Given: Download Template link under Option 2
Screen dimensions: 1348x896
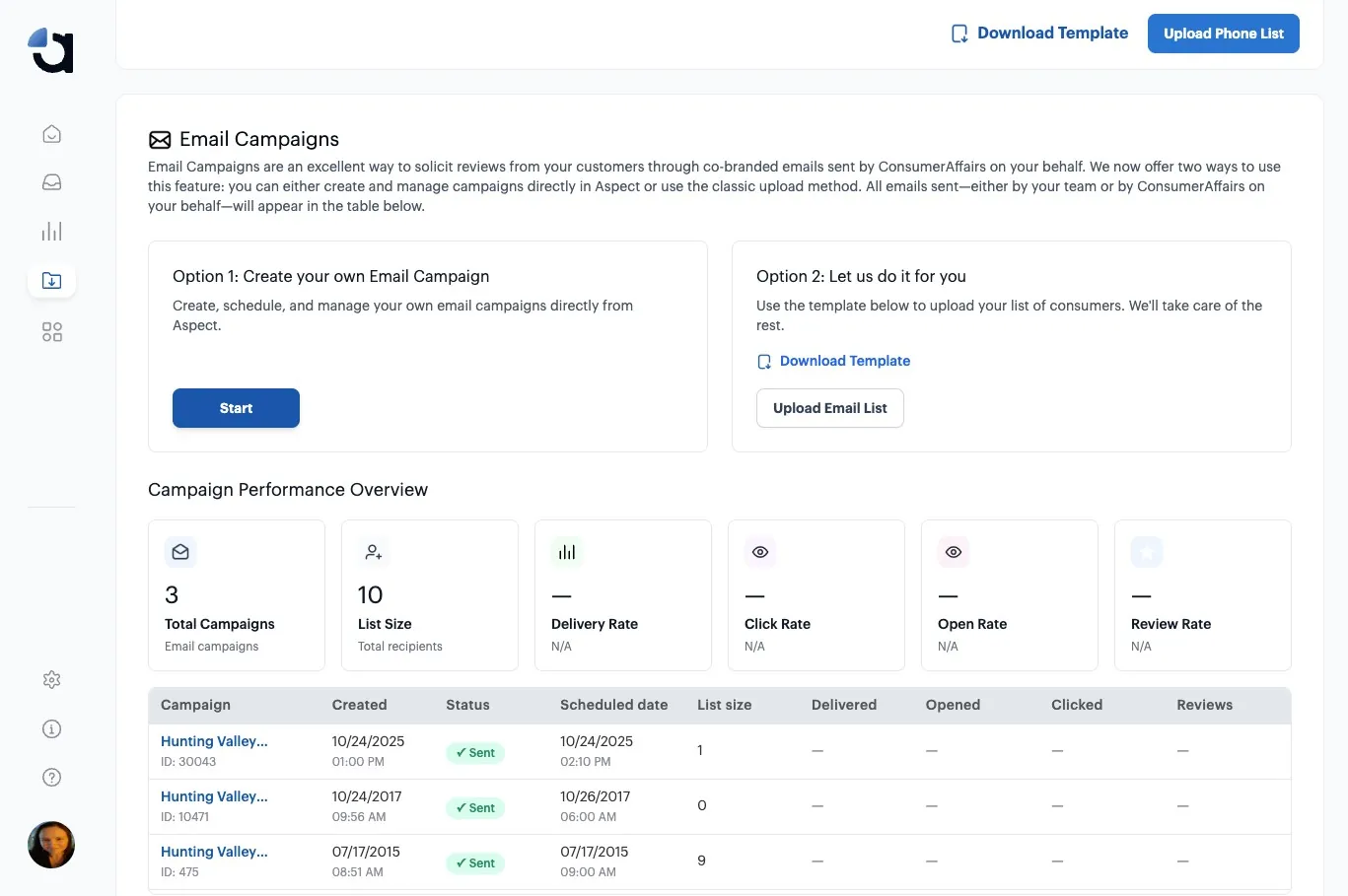Looking at the screenshot, I should point(833,362).
